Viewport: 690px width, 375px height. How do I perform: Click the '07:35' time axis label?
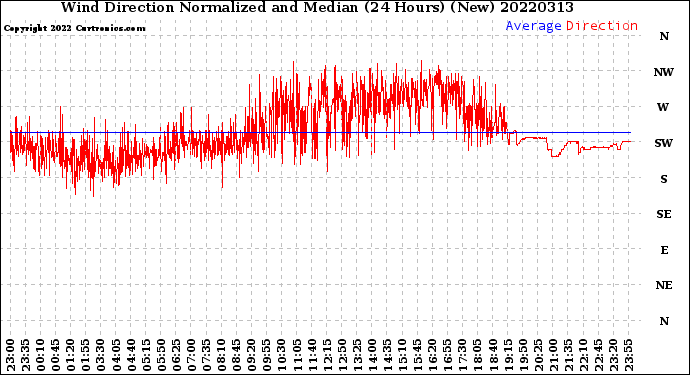[x=206, y=355]
